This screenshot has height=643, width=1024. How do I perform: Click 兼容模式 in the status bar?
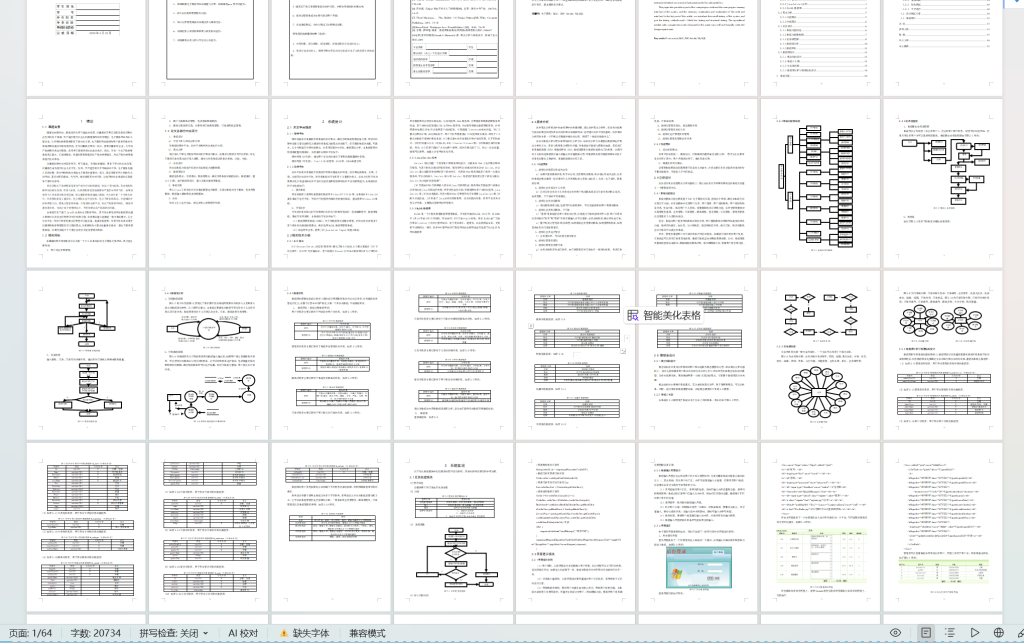tap(367, 633)
